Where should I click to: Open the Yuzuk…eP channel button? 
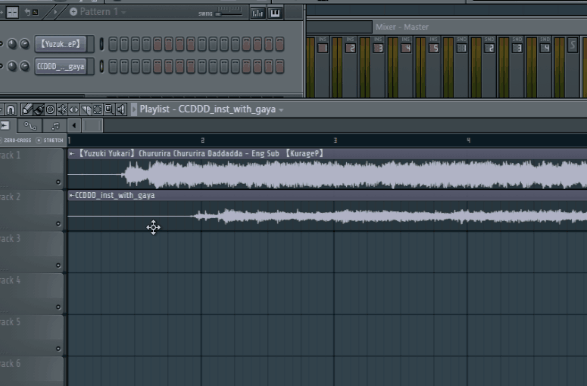pos(60,44)
